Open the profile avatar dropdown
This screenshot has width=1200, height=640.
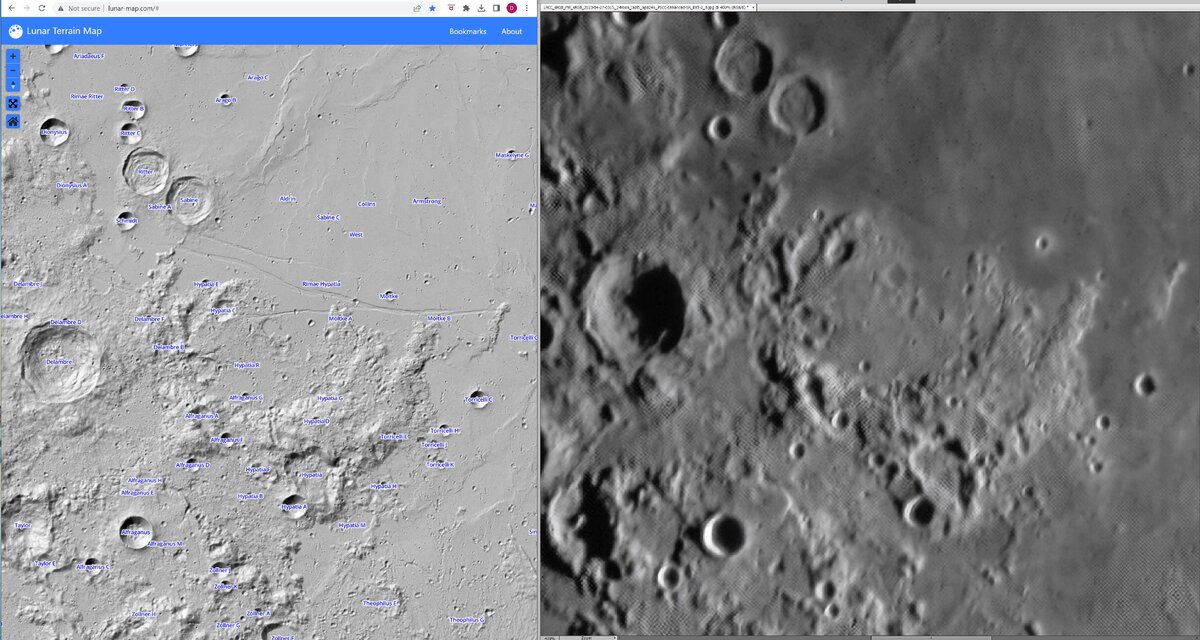(x=511, y=8)
